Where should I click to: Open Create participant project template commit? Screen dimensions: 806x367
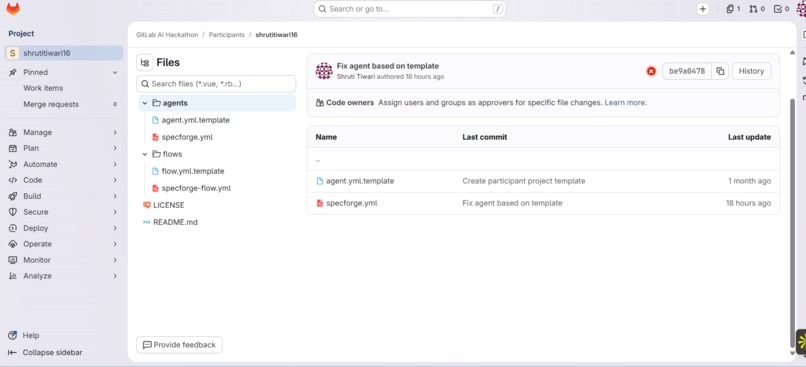[523, 181]
